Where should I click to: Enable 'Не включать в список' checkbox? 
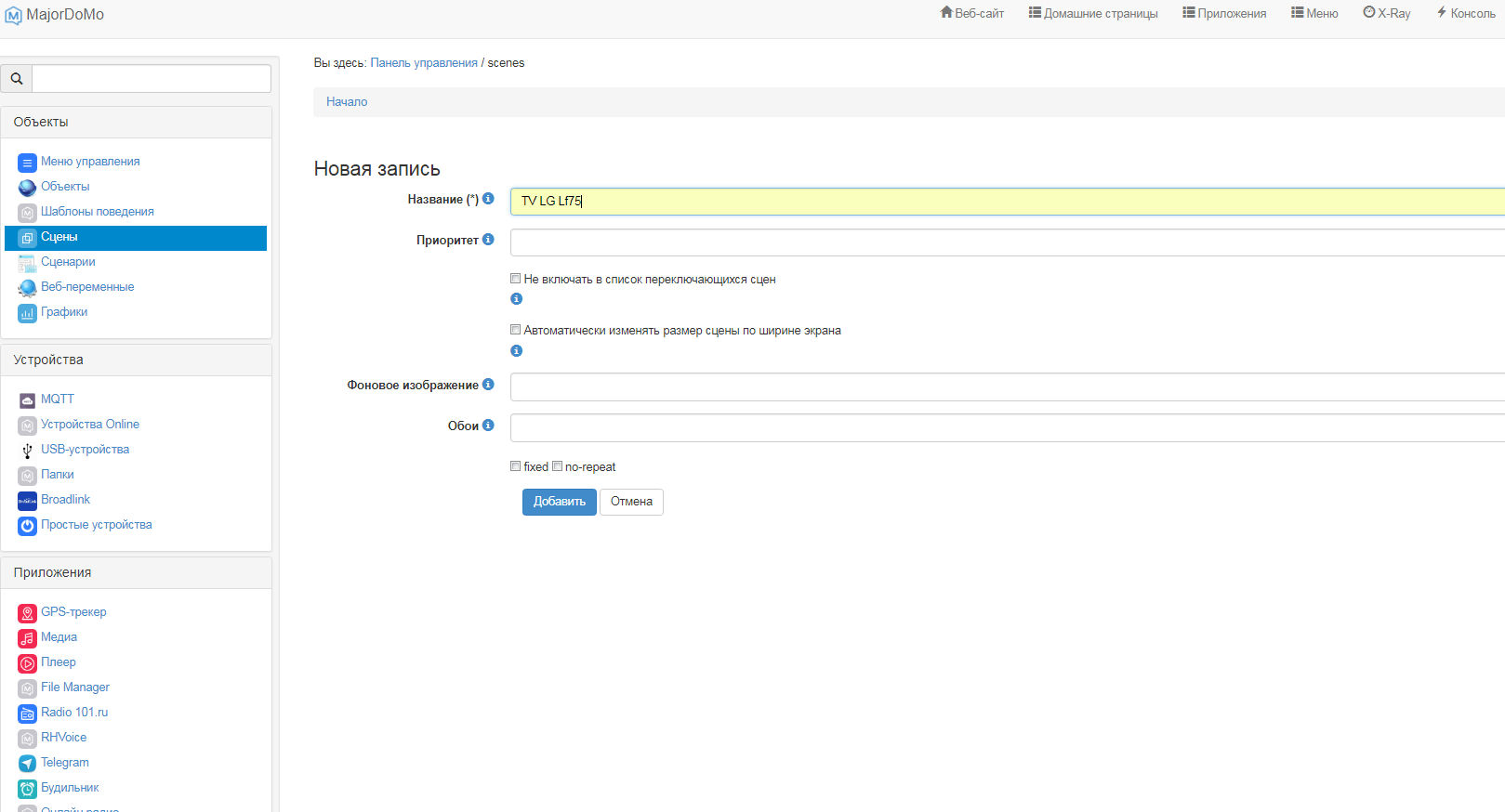pyautogui.click(x=516, y=279)
